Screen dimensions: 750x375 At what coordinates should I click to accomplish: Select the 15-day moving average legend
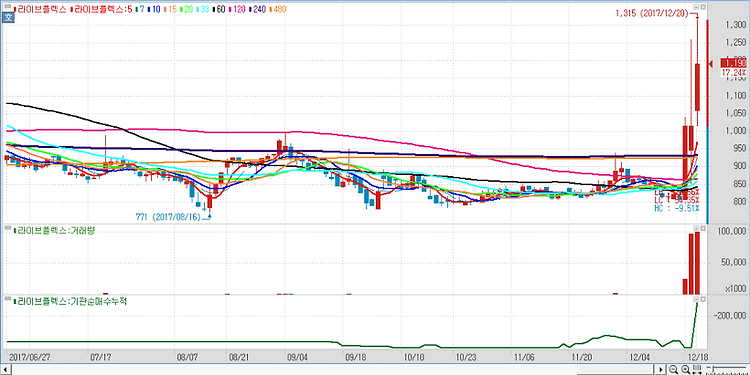171,9
